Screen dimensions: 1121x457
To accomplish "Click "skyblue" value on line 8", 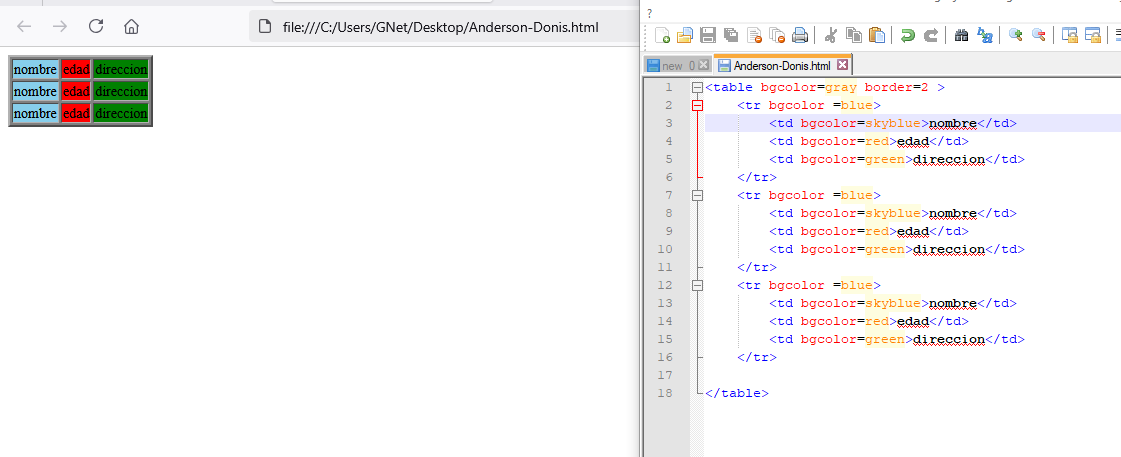I will [x=892, y=213].
